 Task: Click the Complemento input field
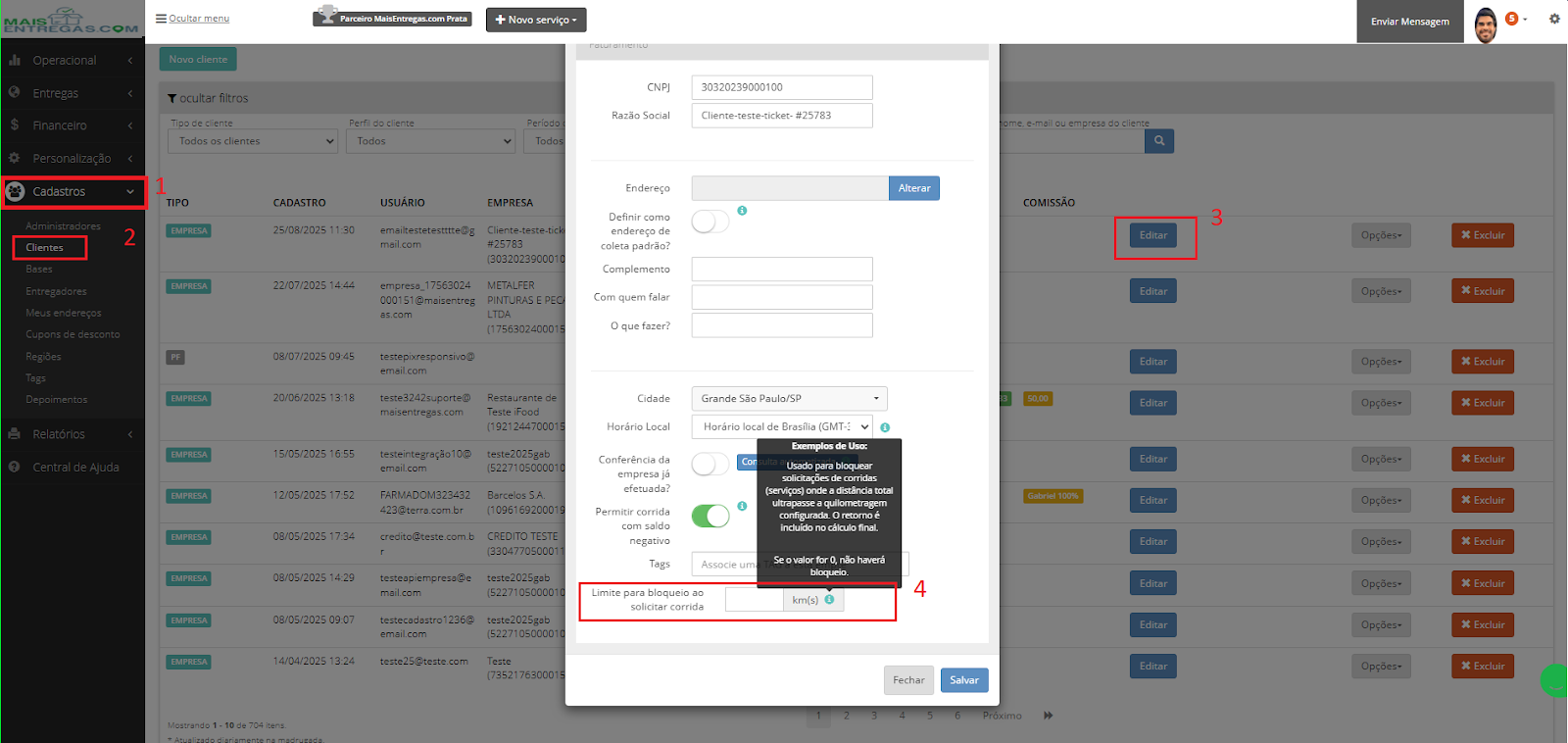click(782, 270)
